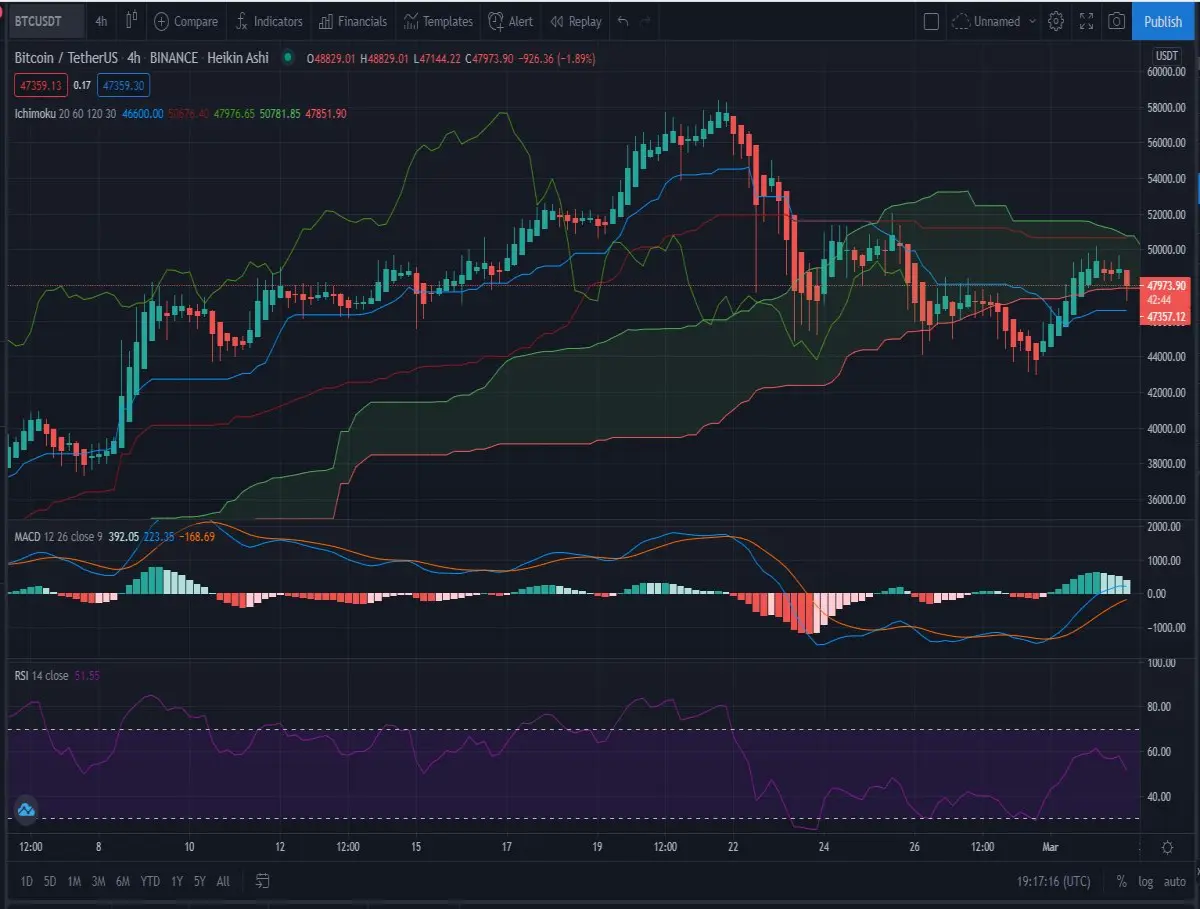
Task: Start bar Replay mode
Action: tap(576, 21)
